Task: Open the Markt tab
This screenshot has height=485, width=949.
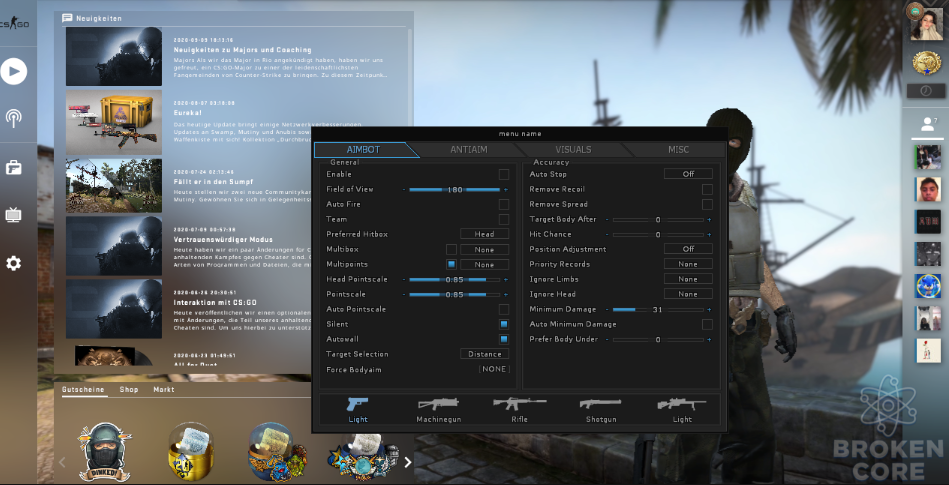Action: coord(163,390)
